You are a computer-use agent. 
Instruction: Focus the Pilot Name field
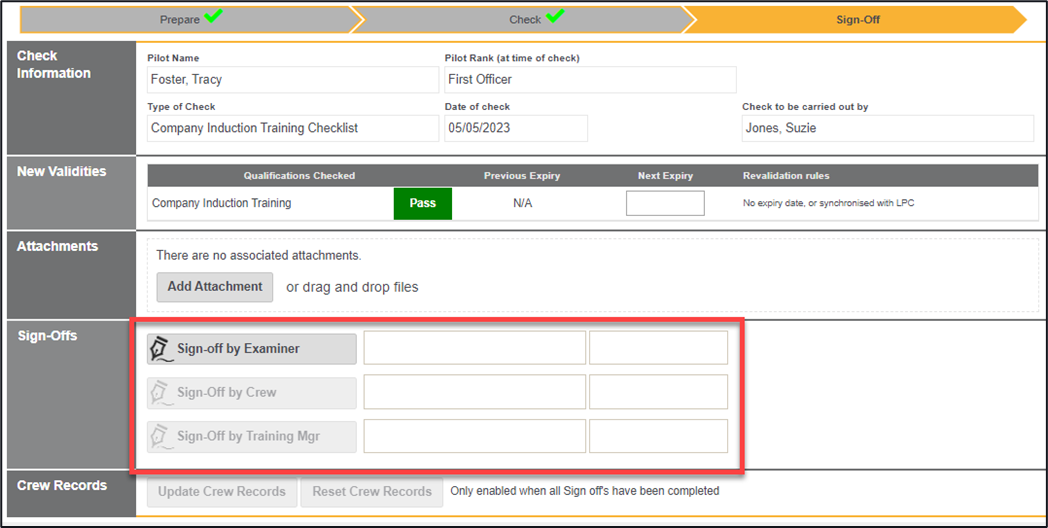(x=292, y=80)
